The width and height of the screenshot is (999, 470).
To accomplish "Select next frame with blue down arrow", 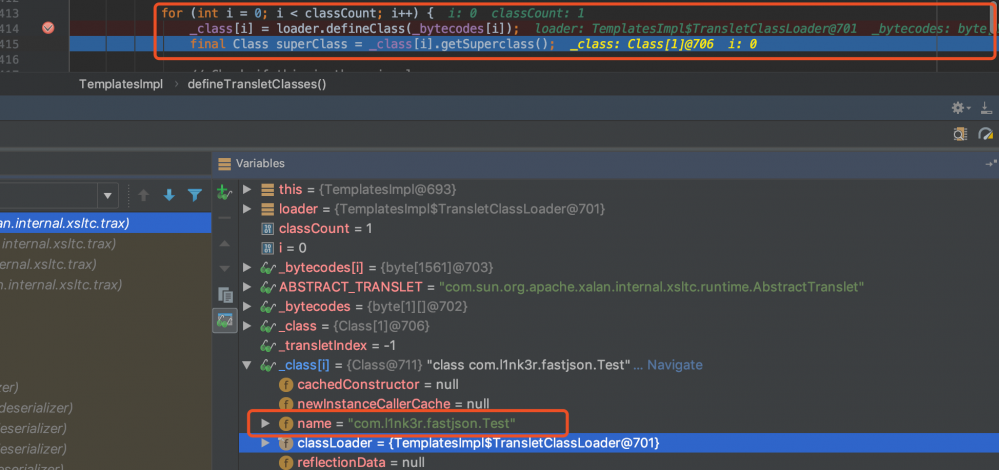I will (x=169, y=196).
